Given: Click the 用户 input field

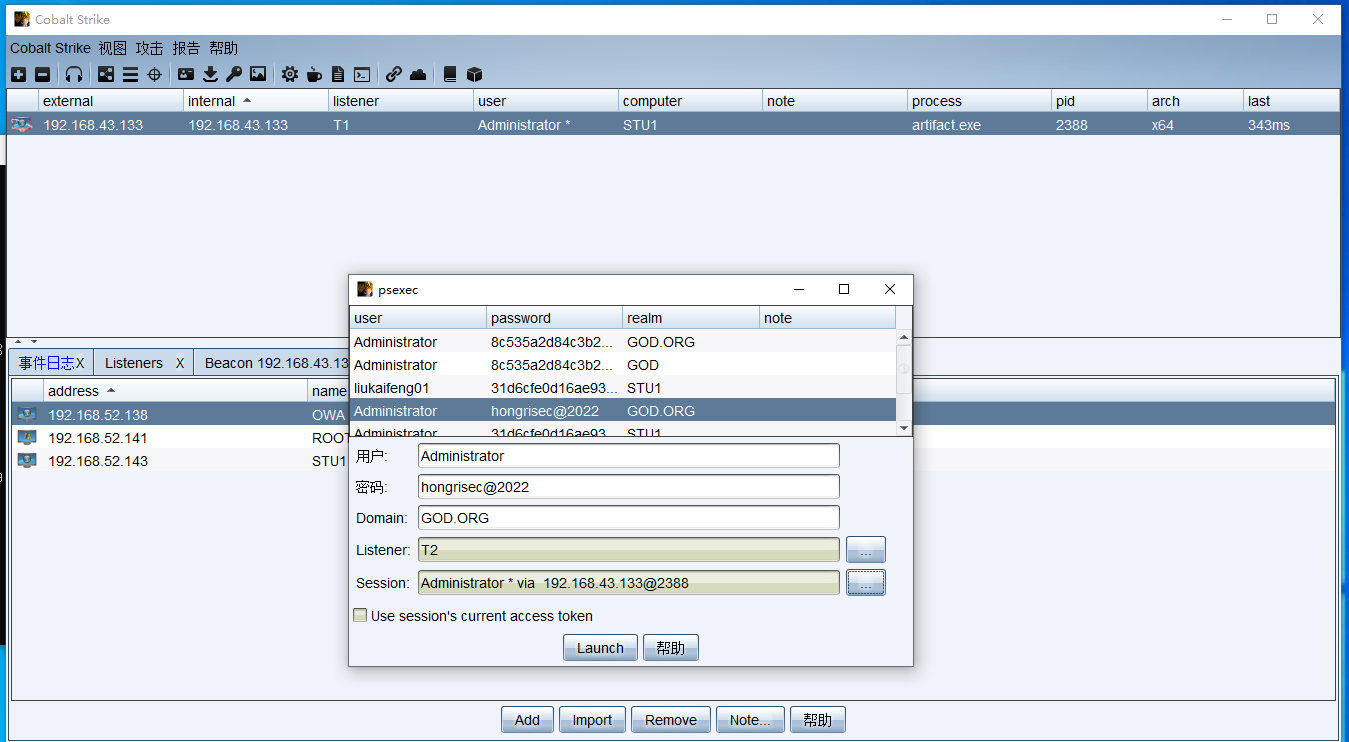Looking at the screenshot, I should coord(629,456).
